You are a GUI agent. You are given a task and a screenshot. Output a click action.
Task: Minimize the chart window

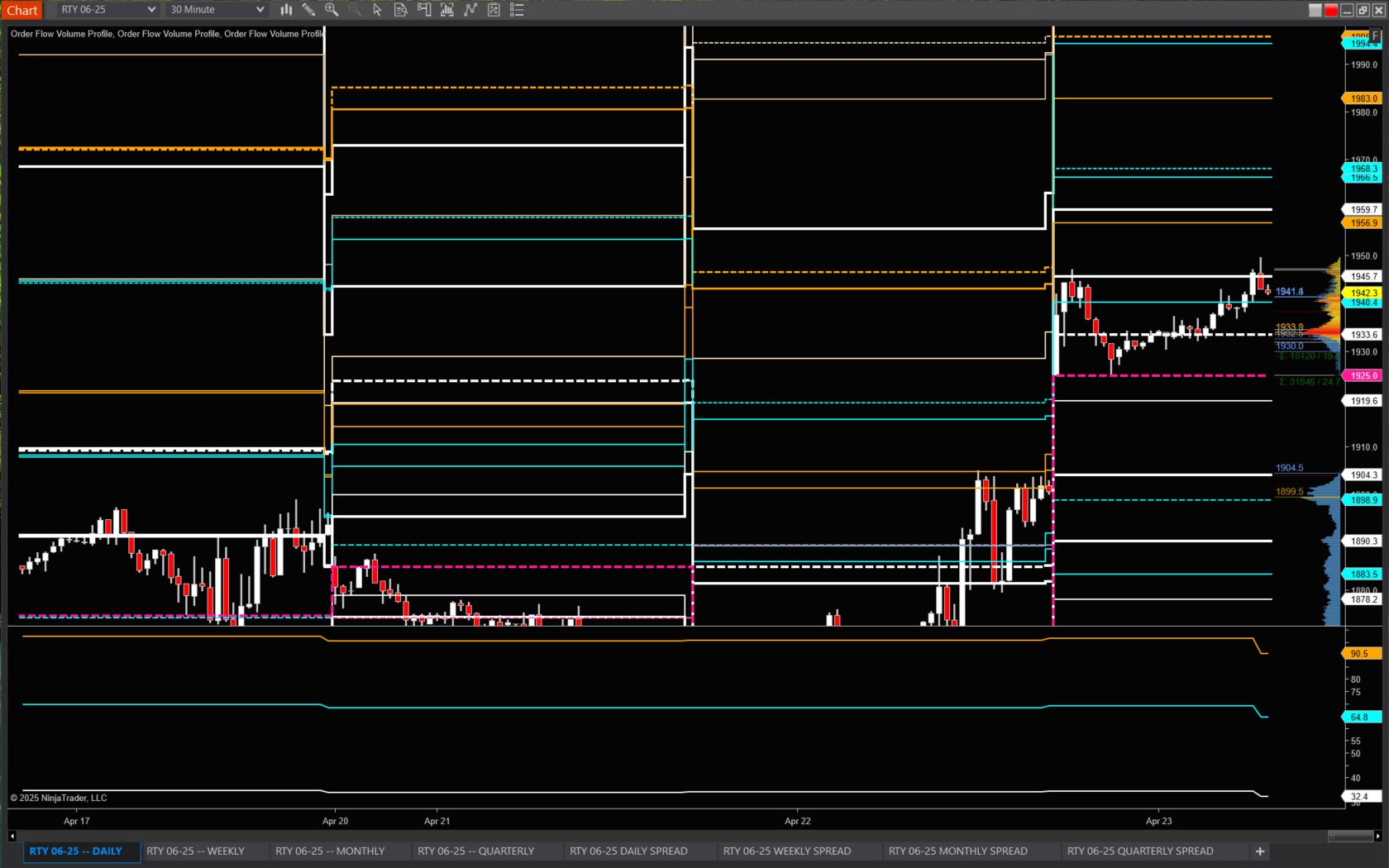coord(1347,10)
